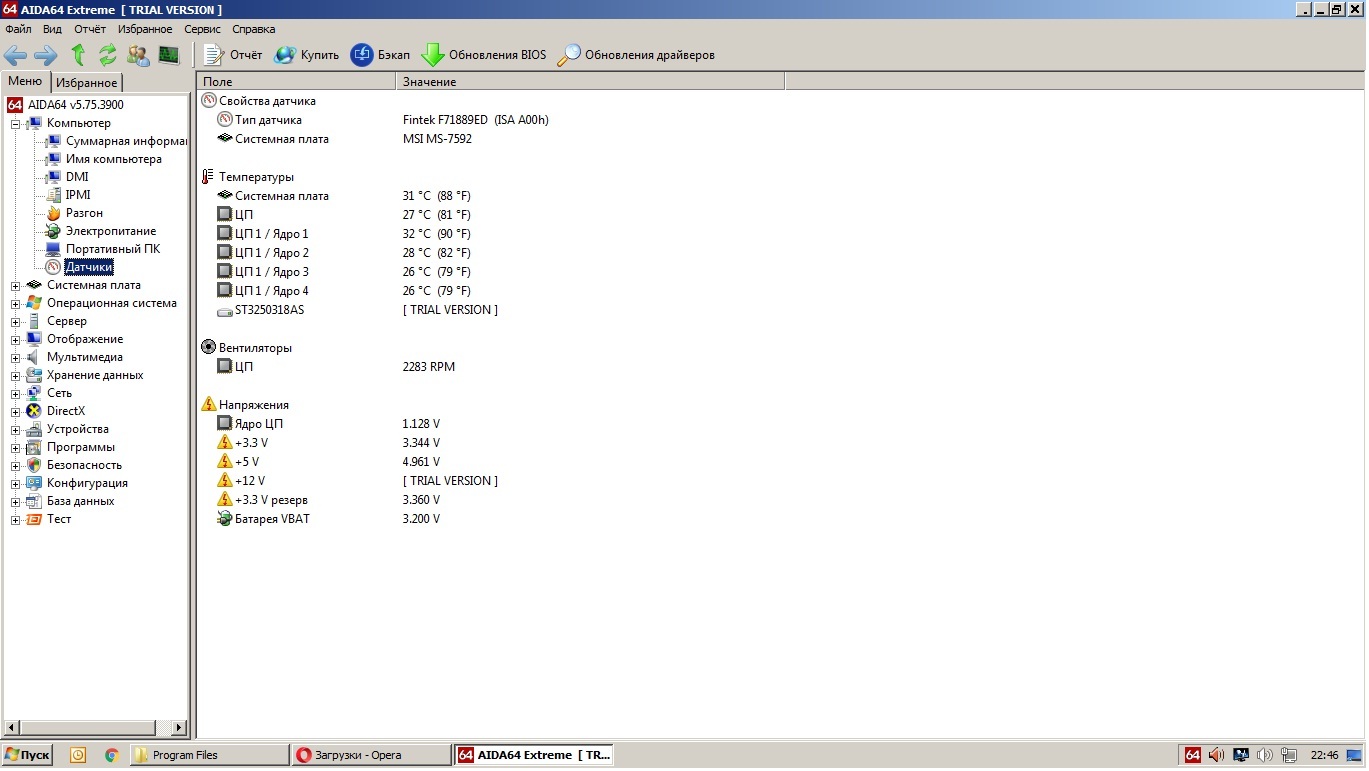Select the База данных tree item
This screenshot has width=1369, height=771.
click(x=81, y=501)
